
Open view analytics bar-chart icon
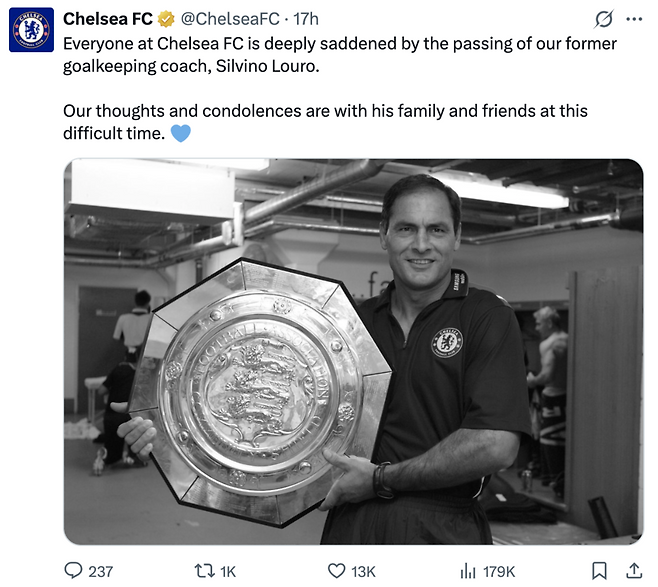467,571
